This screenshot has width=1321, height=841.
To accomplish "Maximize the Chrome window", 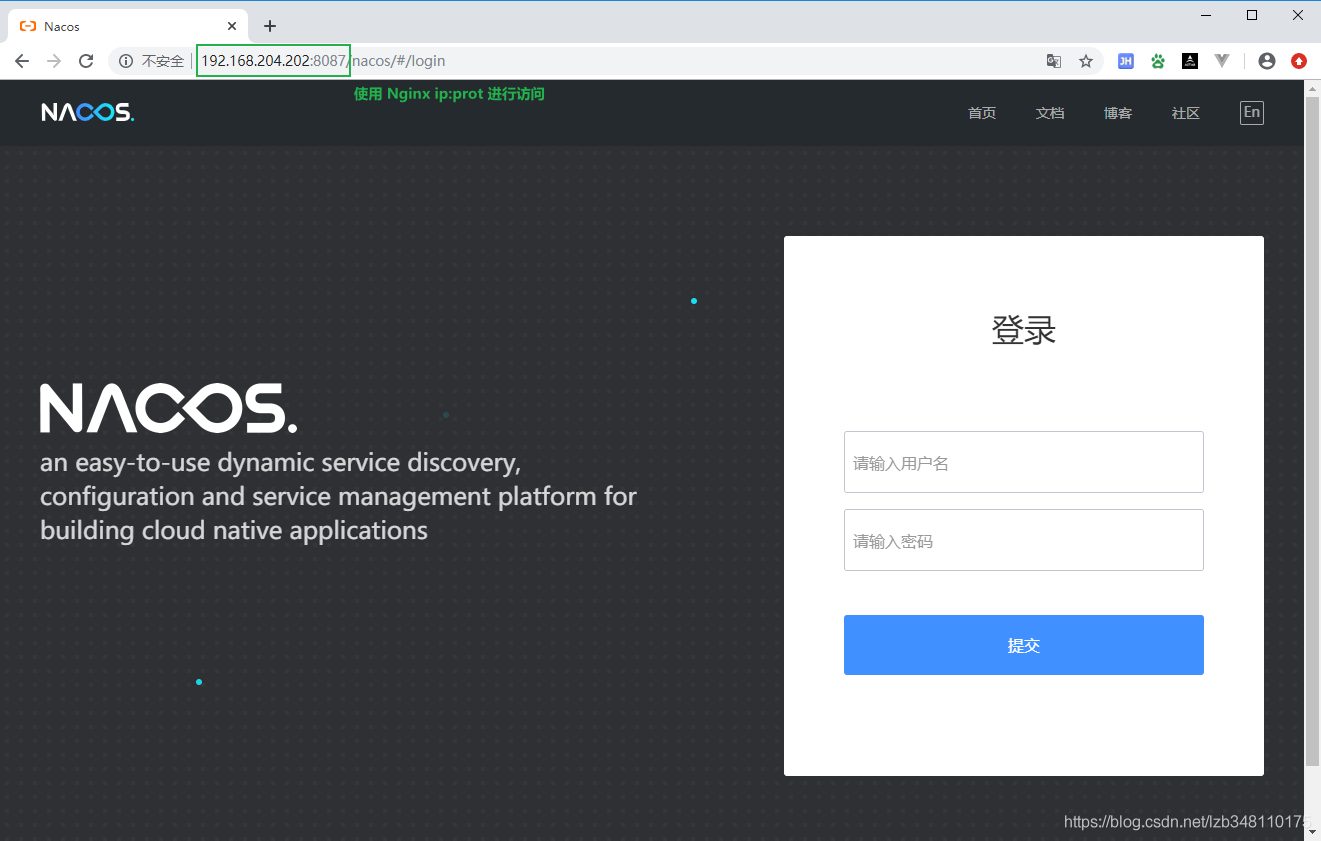I will tap(1252, 15).
